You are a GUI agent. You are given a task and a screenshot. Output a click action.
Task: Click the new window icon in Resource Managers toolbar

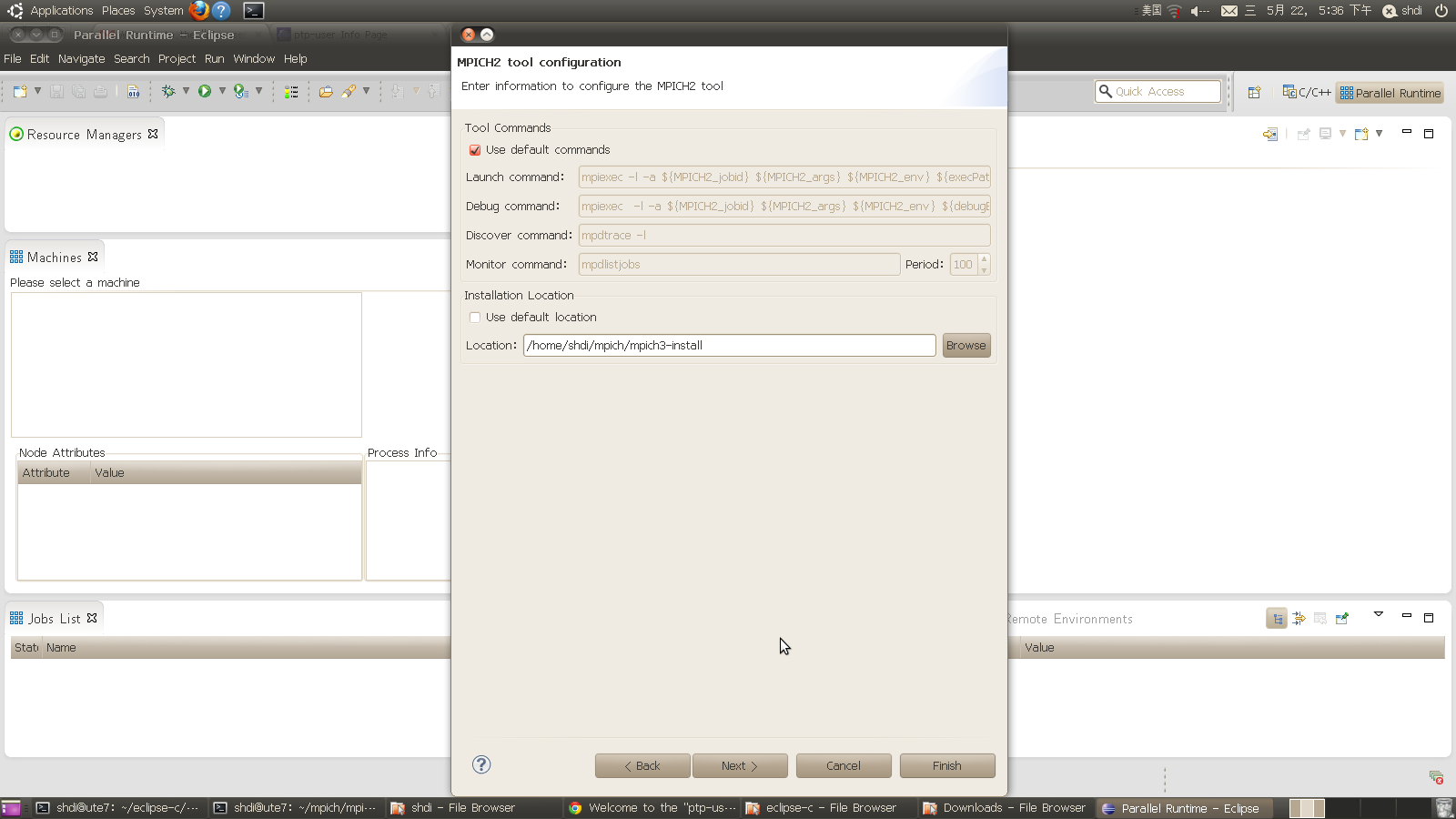1361,134
